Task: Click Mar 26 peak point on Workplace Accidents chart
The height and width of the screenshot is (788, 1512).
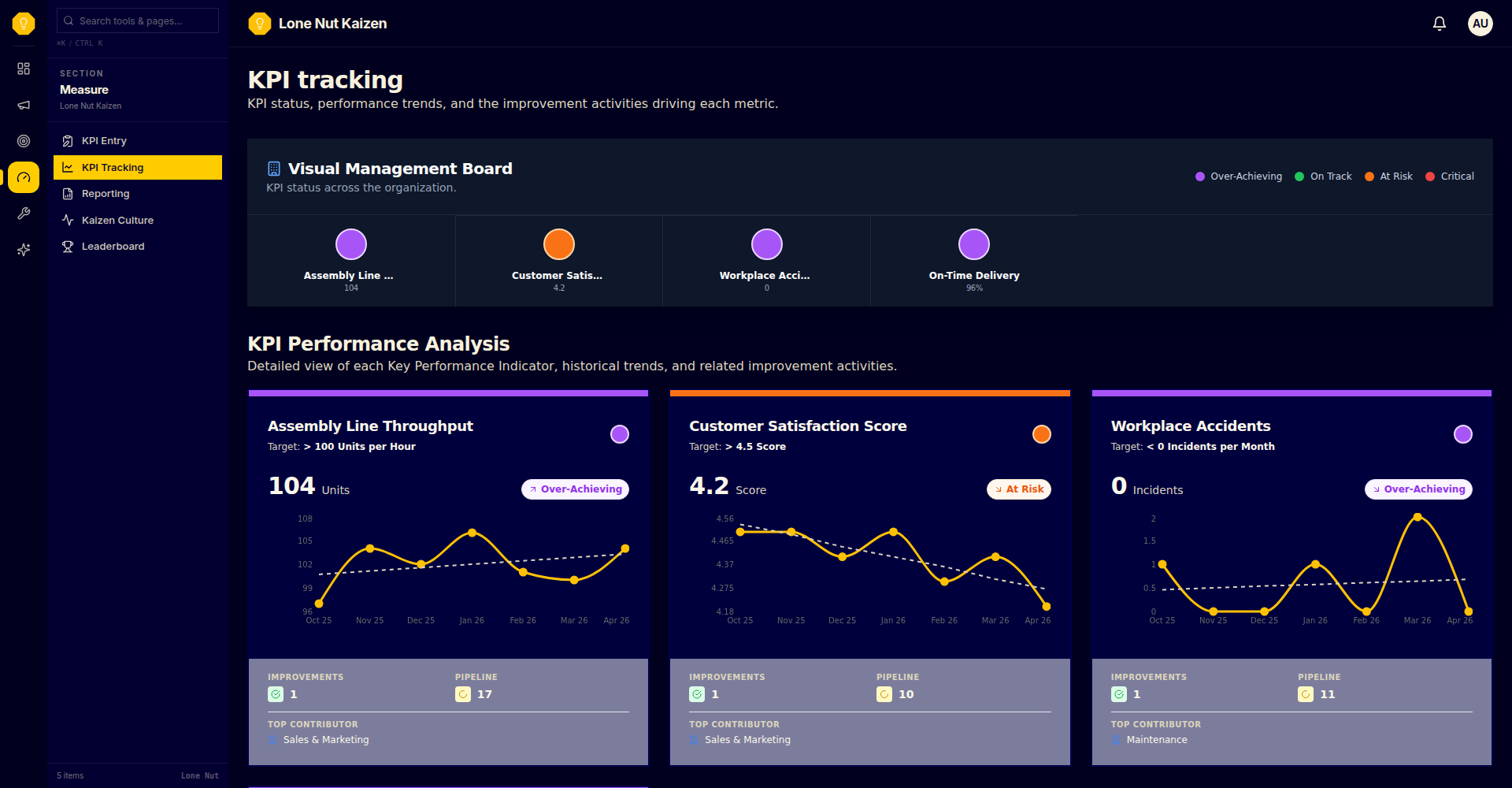Action: click(x=1417, y=517)
